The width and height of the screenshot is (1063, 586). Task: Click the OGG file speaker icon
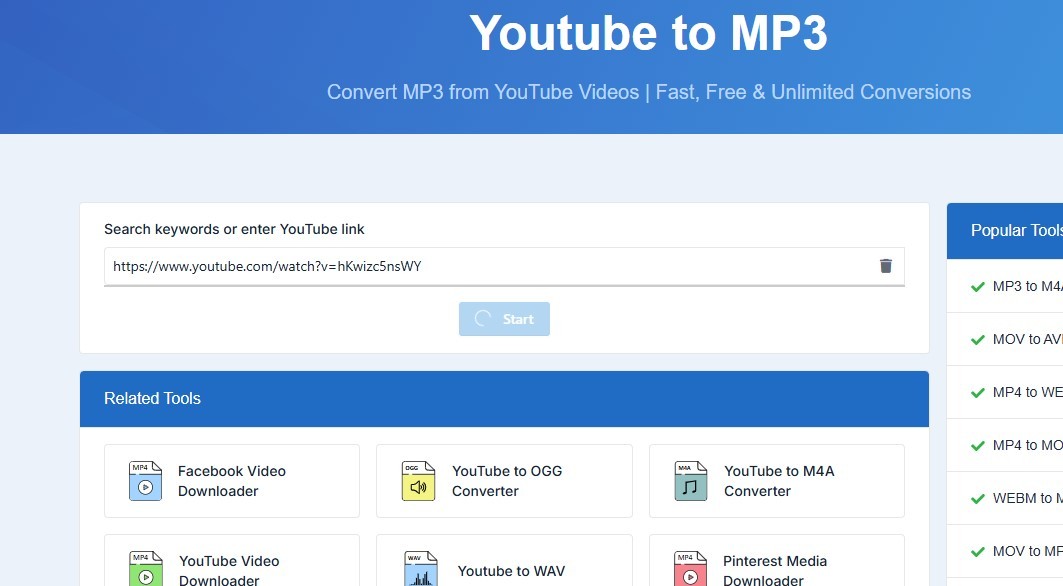pyautogui.click(x=418, y=481)
